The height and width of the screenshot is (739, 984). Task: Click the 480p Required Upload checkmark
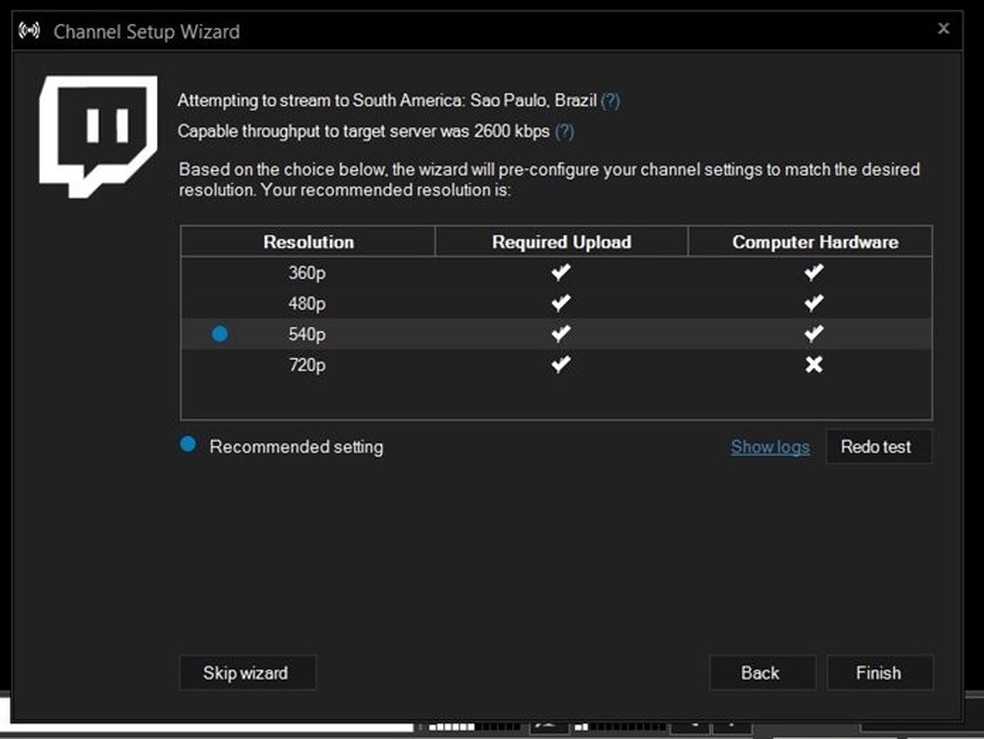point(561,302)
